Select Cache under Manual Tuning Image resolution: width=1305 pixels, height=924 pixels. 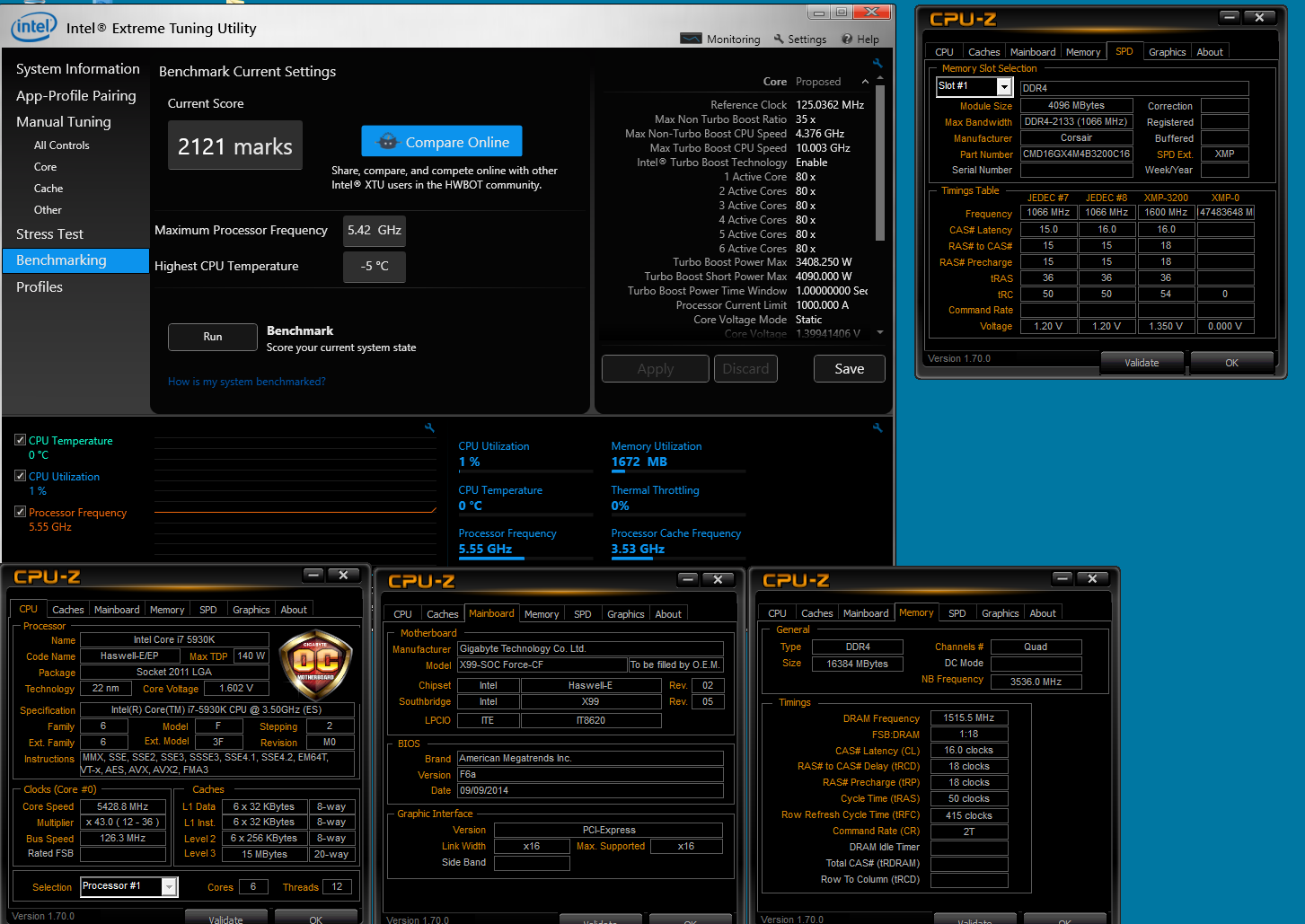[48, 189]
